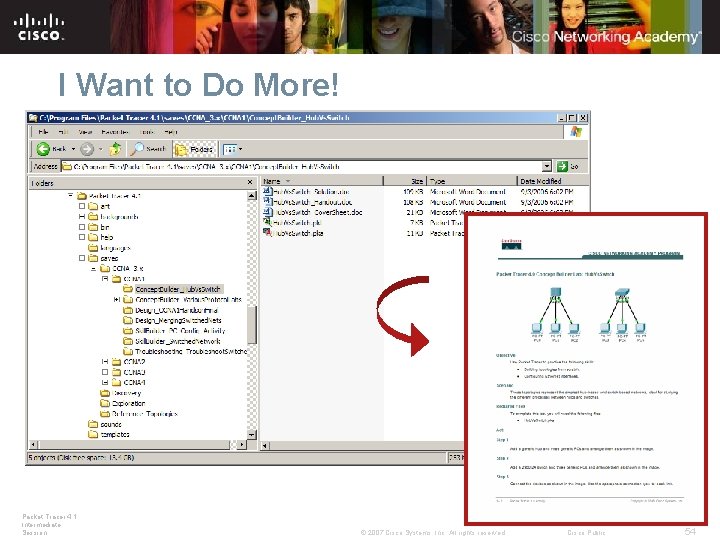Click the Exploration folder icon in tree
720x540 pixels.
(x=105, y=403)
